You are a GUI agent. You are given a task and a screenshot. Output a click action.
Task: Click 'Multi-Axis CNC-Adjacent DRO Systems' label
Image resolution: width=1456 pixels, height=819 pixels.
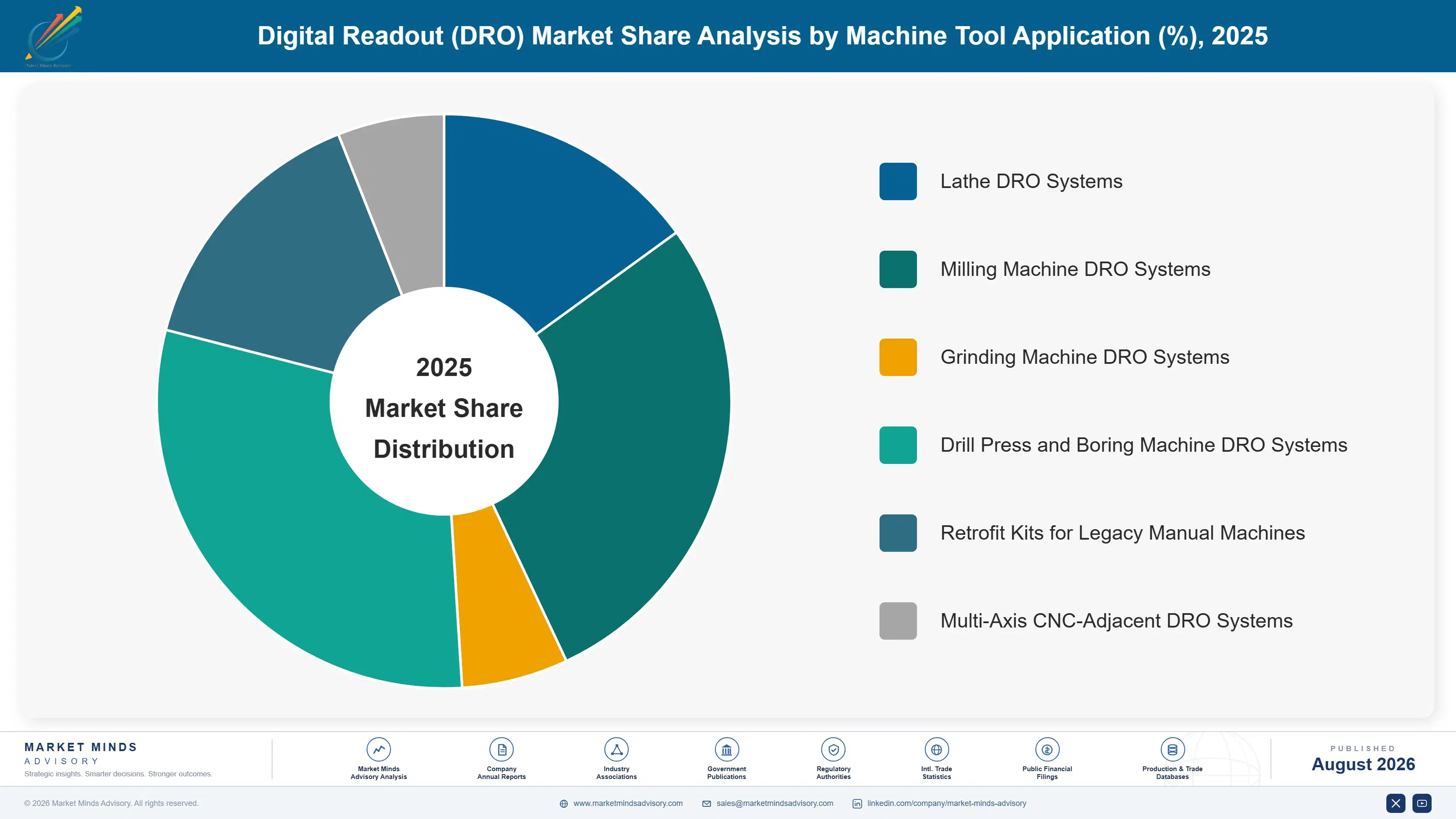(1116, 621)
